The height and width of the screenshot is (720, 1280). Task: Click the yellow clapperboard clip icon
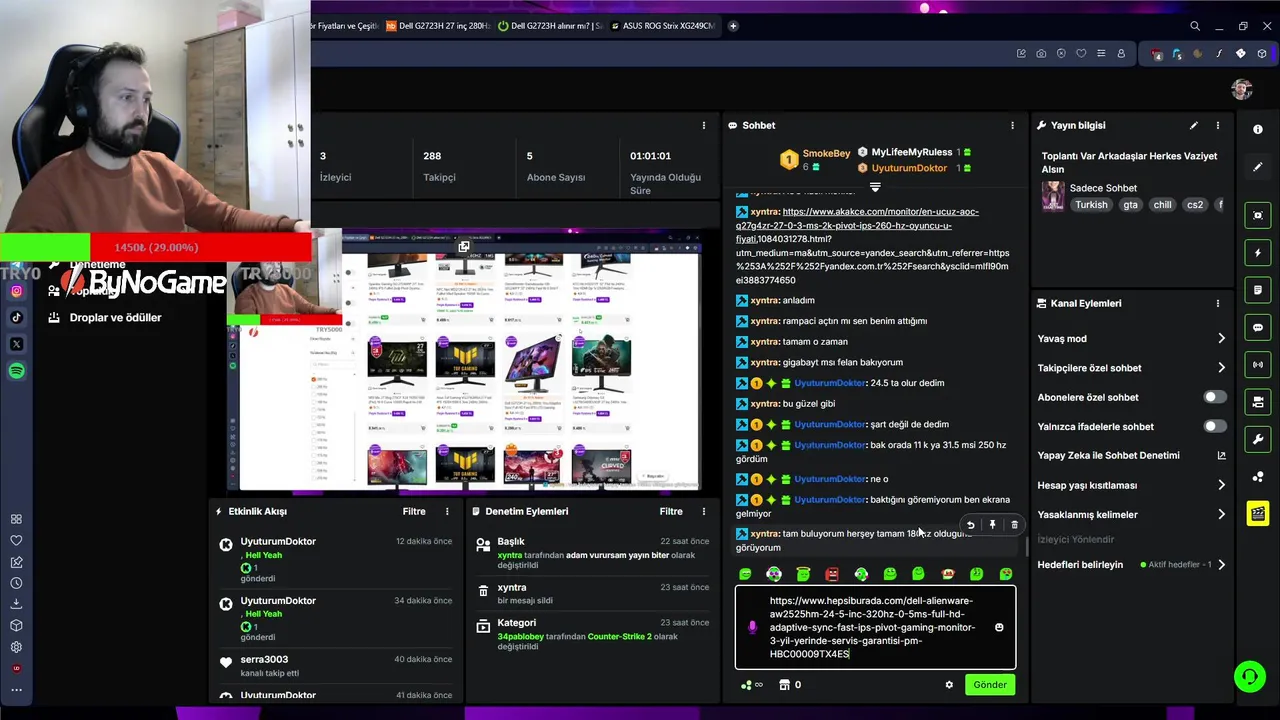(1258, 513)
